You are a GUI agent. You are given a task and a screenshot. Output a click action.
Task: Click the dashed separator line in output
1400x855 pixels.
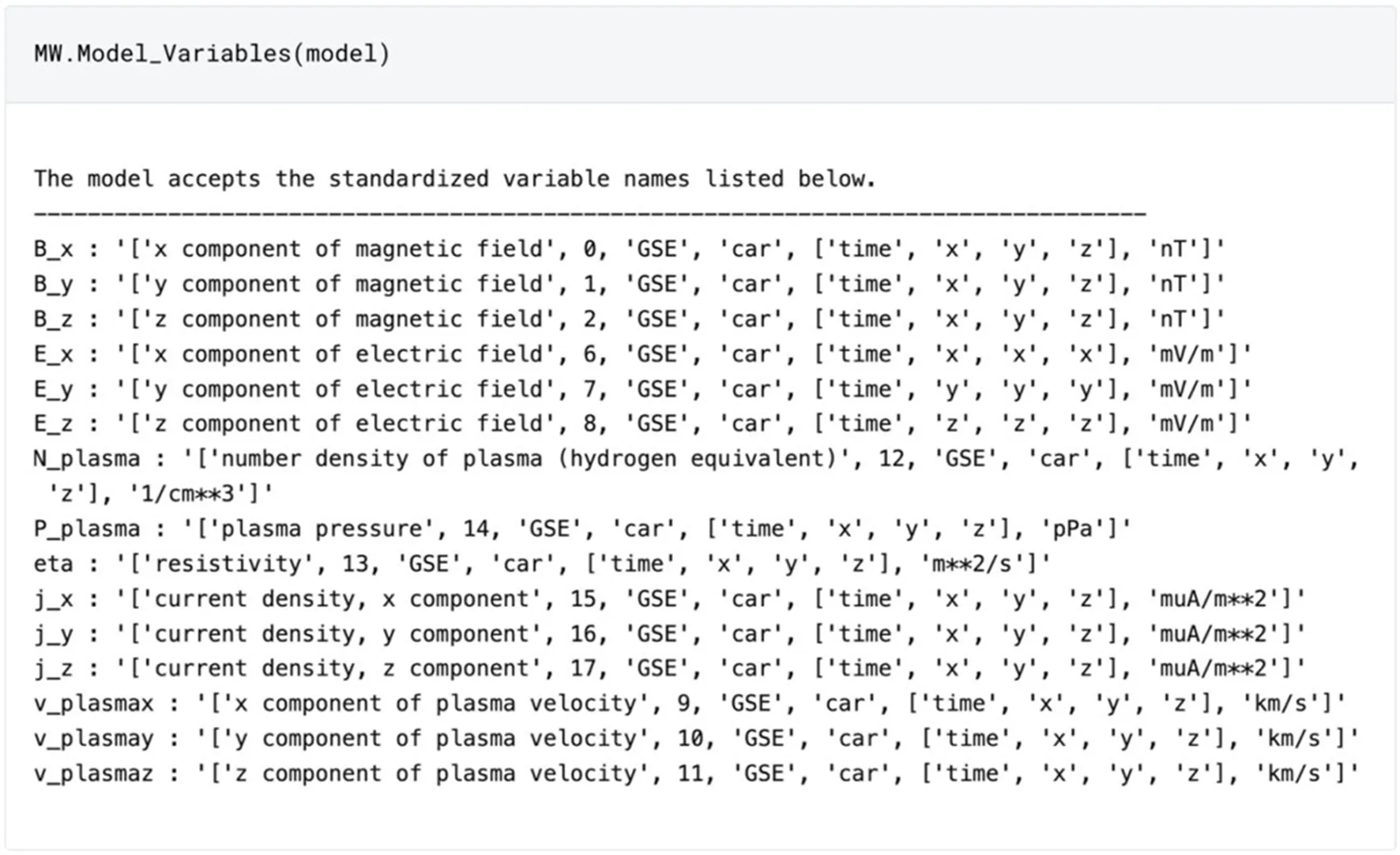point(589,213)
